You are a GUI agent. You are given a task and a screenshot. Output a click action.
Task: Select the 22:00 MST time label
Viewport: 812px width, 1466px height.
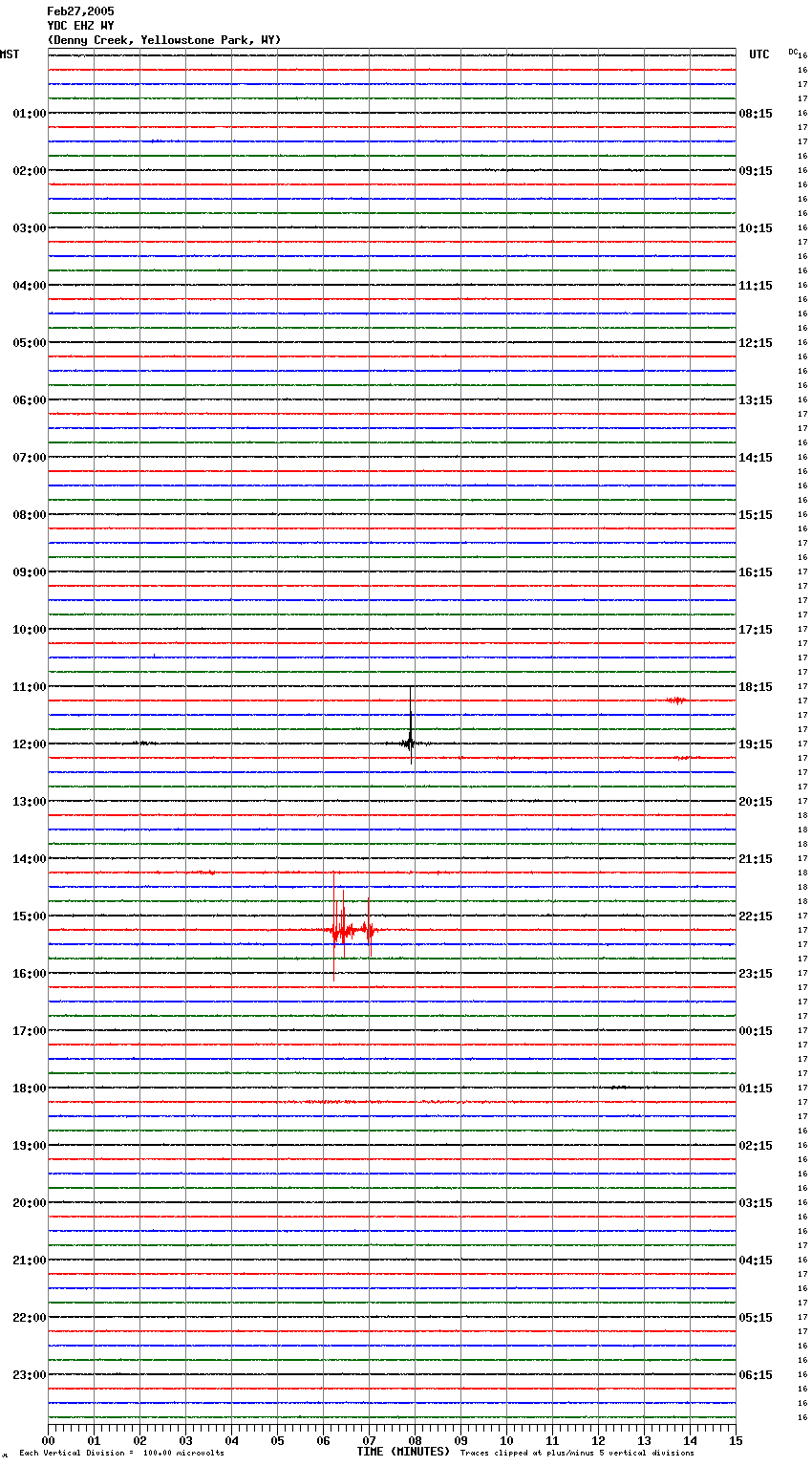[30, 1318]
